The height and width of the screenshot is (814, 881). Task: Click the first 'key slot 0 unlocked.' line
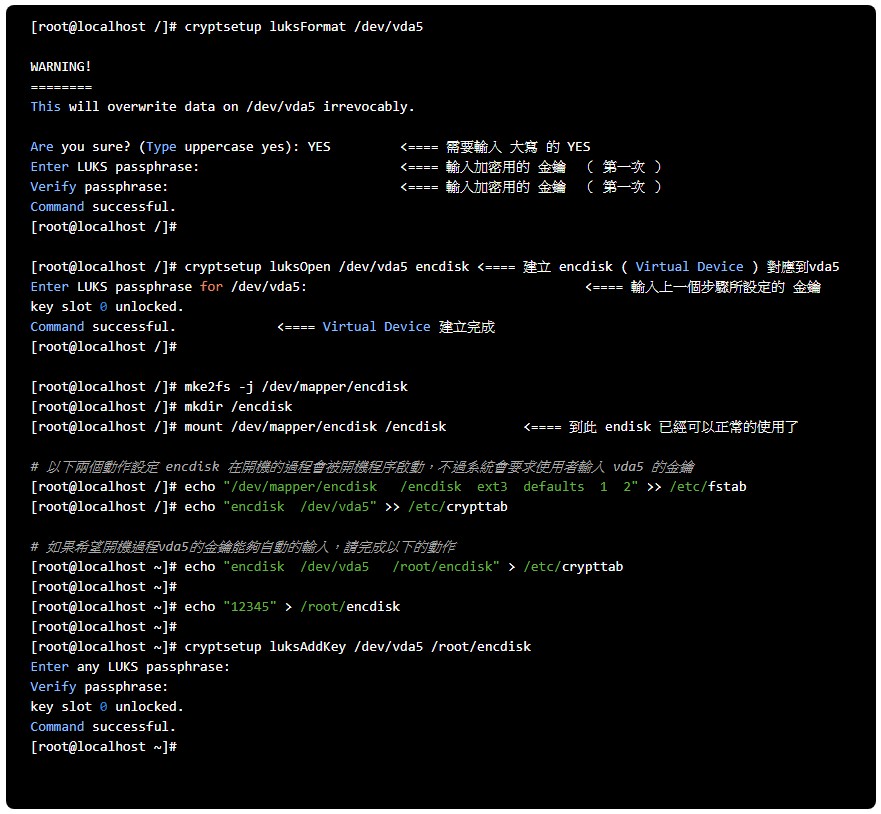[x=107, y=307]
